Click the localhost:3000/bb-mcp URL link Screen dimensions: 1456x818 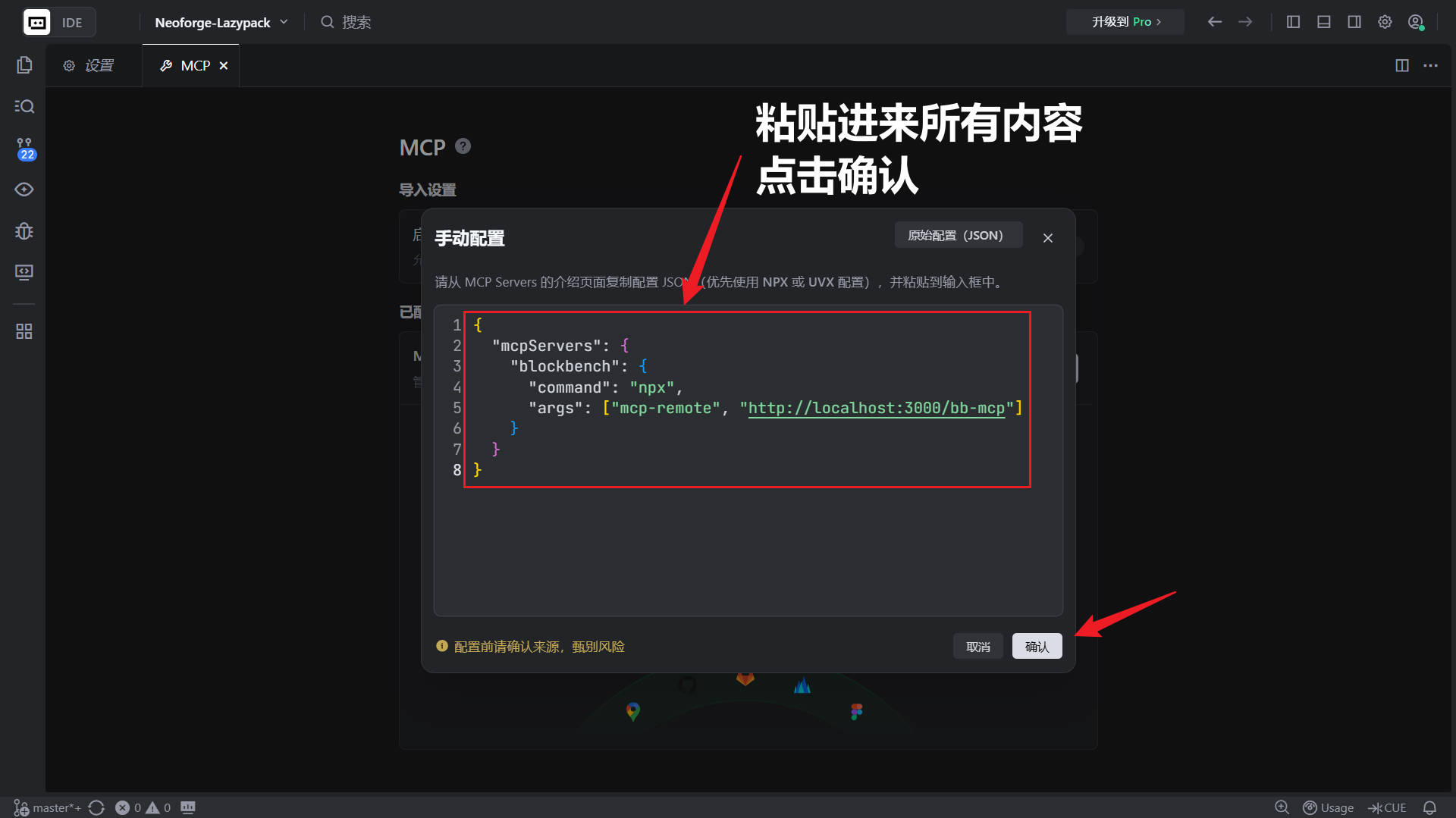tap(876, 408)
